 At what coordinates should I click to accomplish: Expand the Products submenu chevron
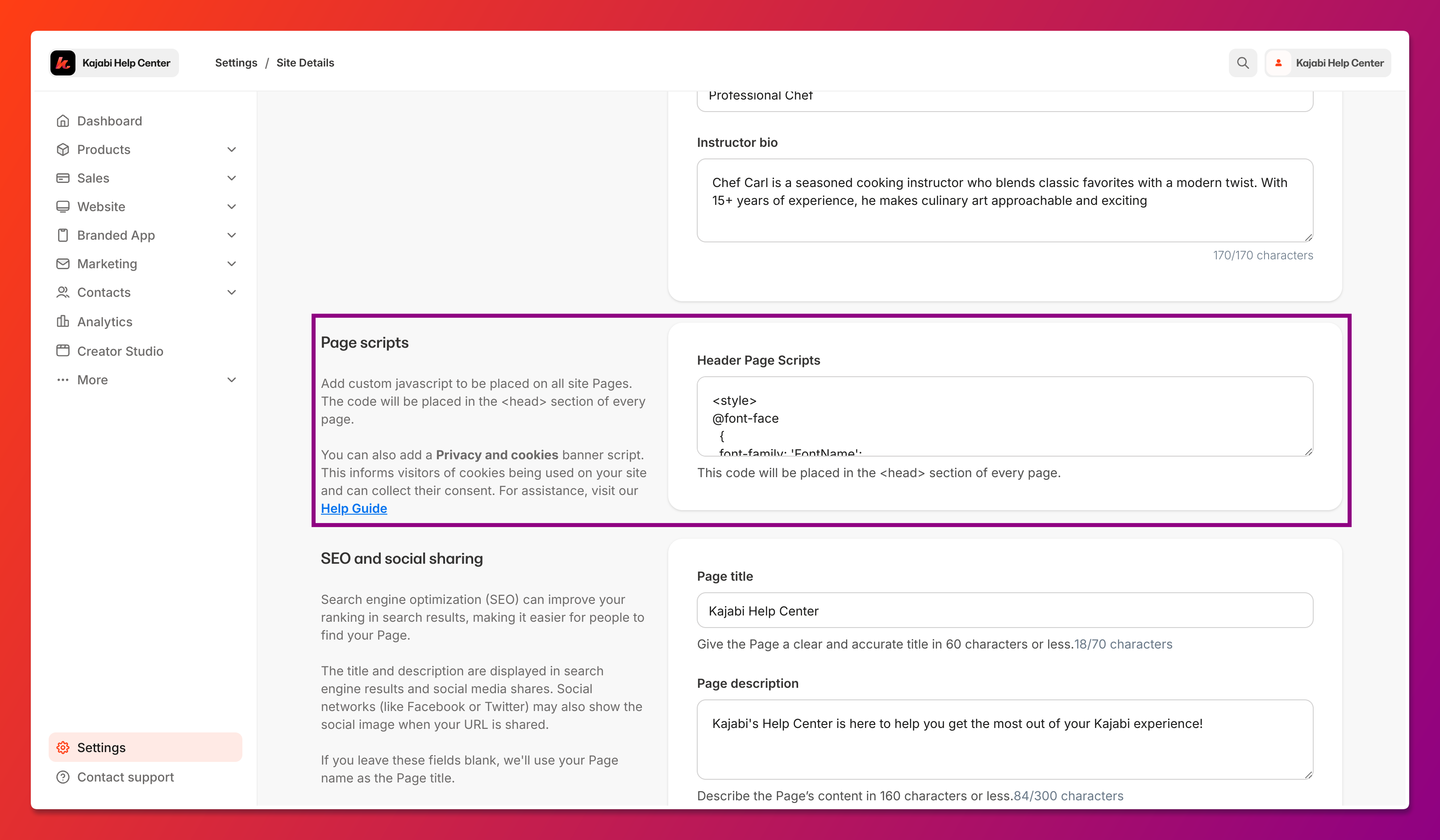[231, 150]
